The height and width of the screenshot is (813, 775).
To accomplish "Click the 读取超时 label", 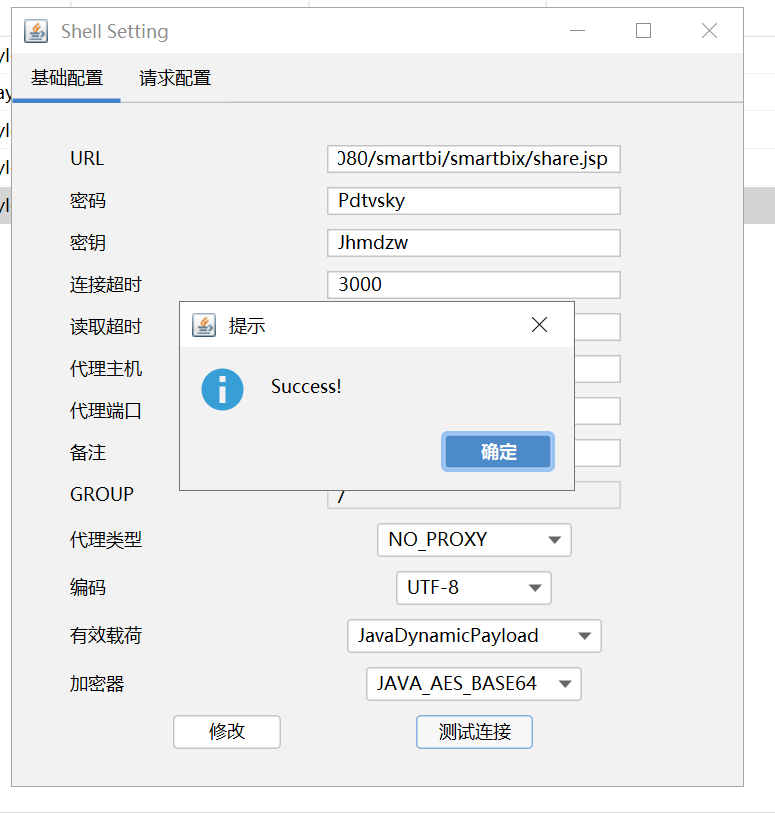I will click(x=106, y=327).
